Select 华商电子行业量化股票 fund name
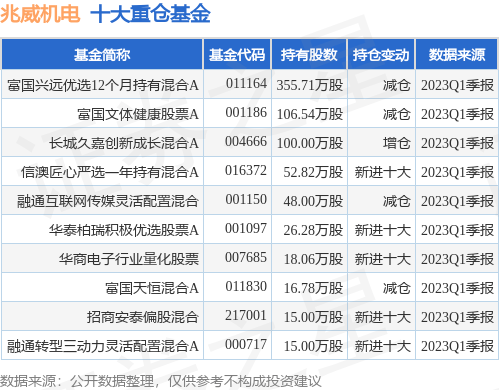The image size is (499, 390). coord(129,259)
